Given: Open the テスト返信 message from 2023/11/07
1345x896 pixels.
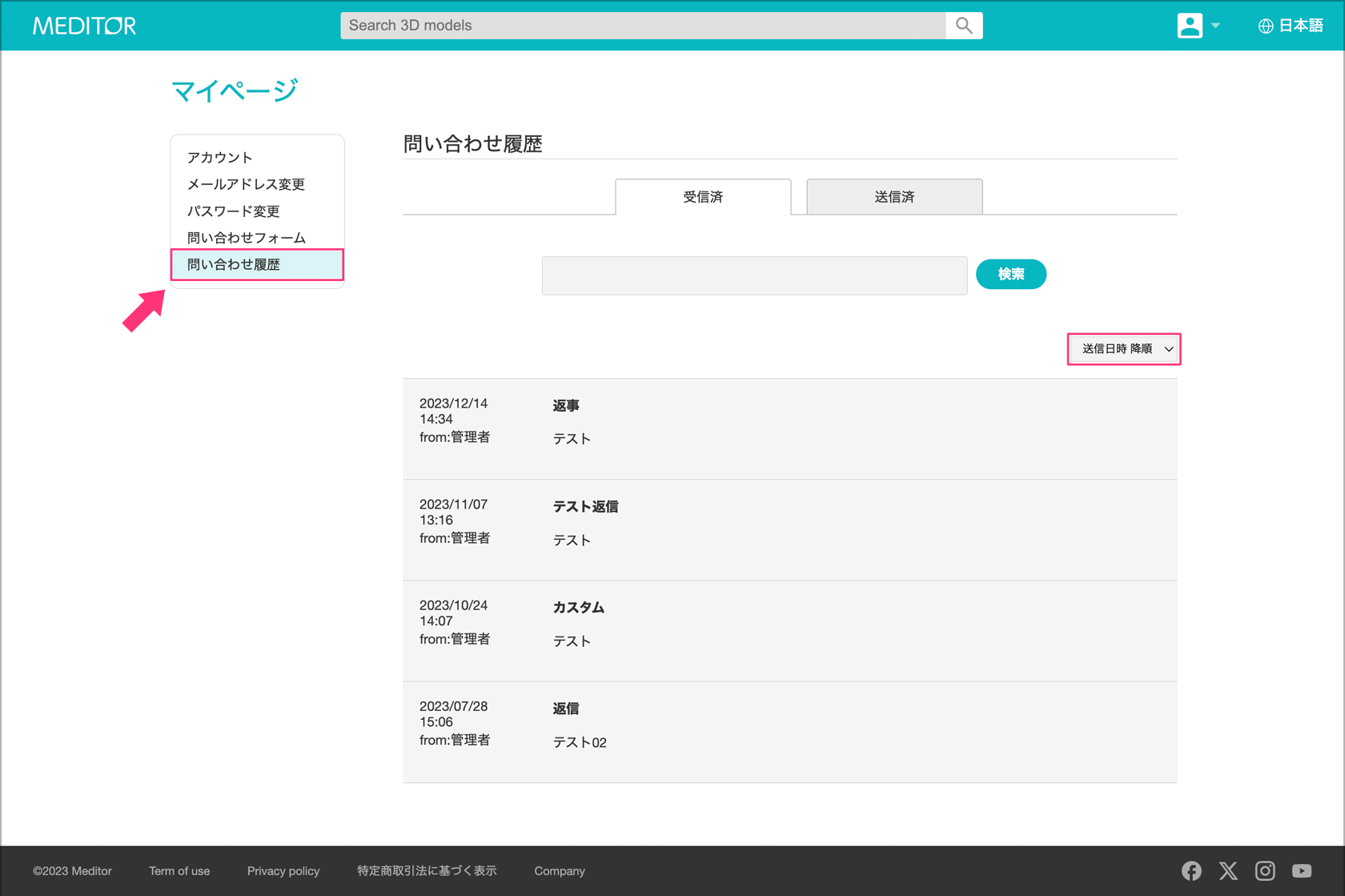Looking at the screenshot, I should (x=585, y=507).
